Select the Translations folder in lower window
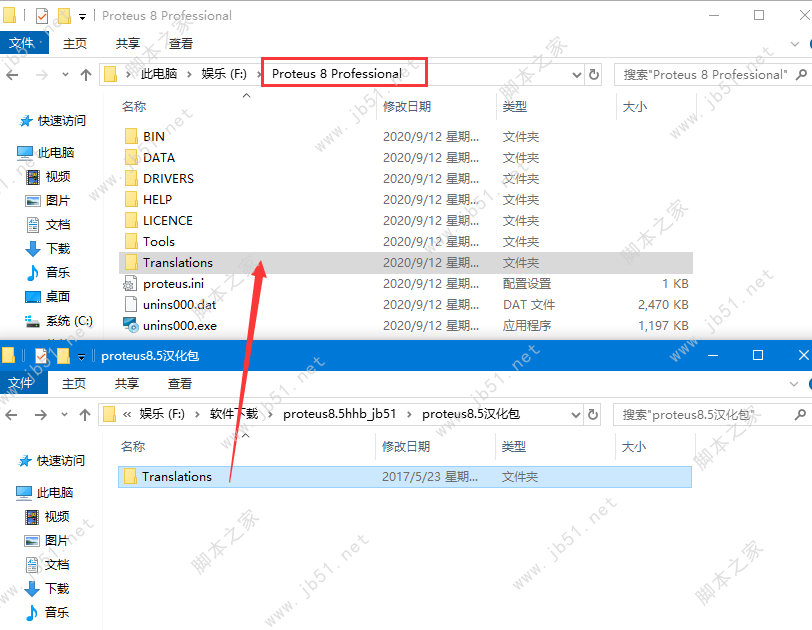 176,477
